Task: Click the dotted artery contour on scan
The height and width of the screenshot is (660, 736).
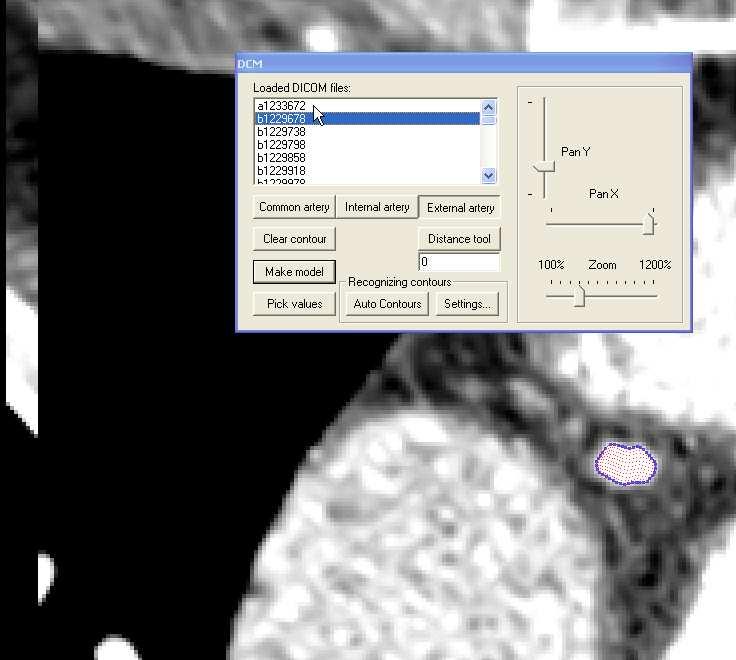Action: coord(626,464)
